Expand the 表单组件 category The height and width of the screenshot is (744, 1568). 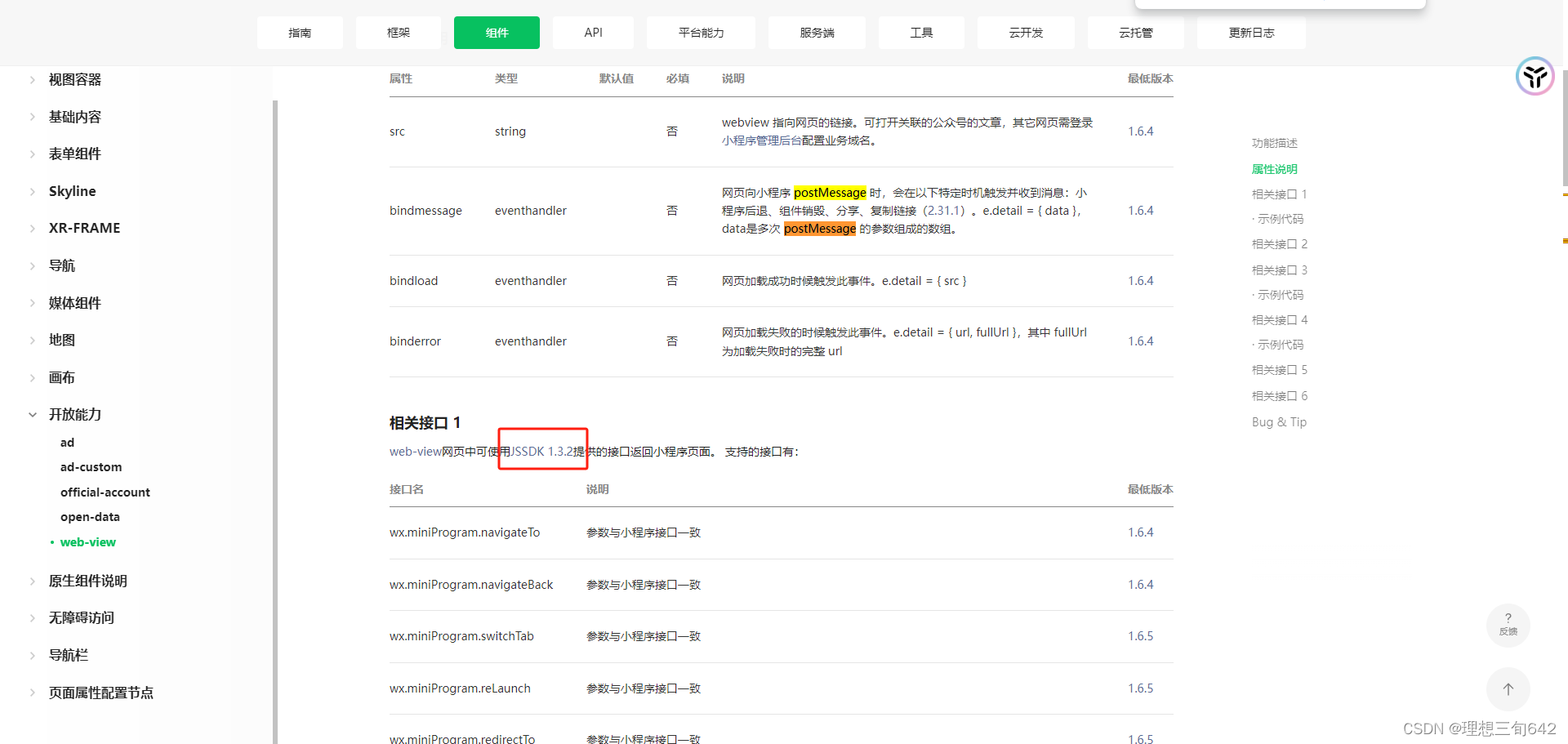pyautogui.click(x=74, y=154)
